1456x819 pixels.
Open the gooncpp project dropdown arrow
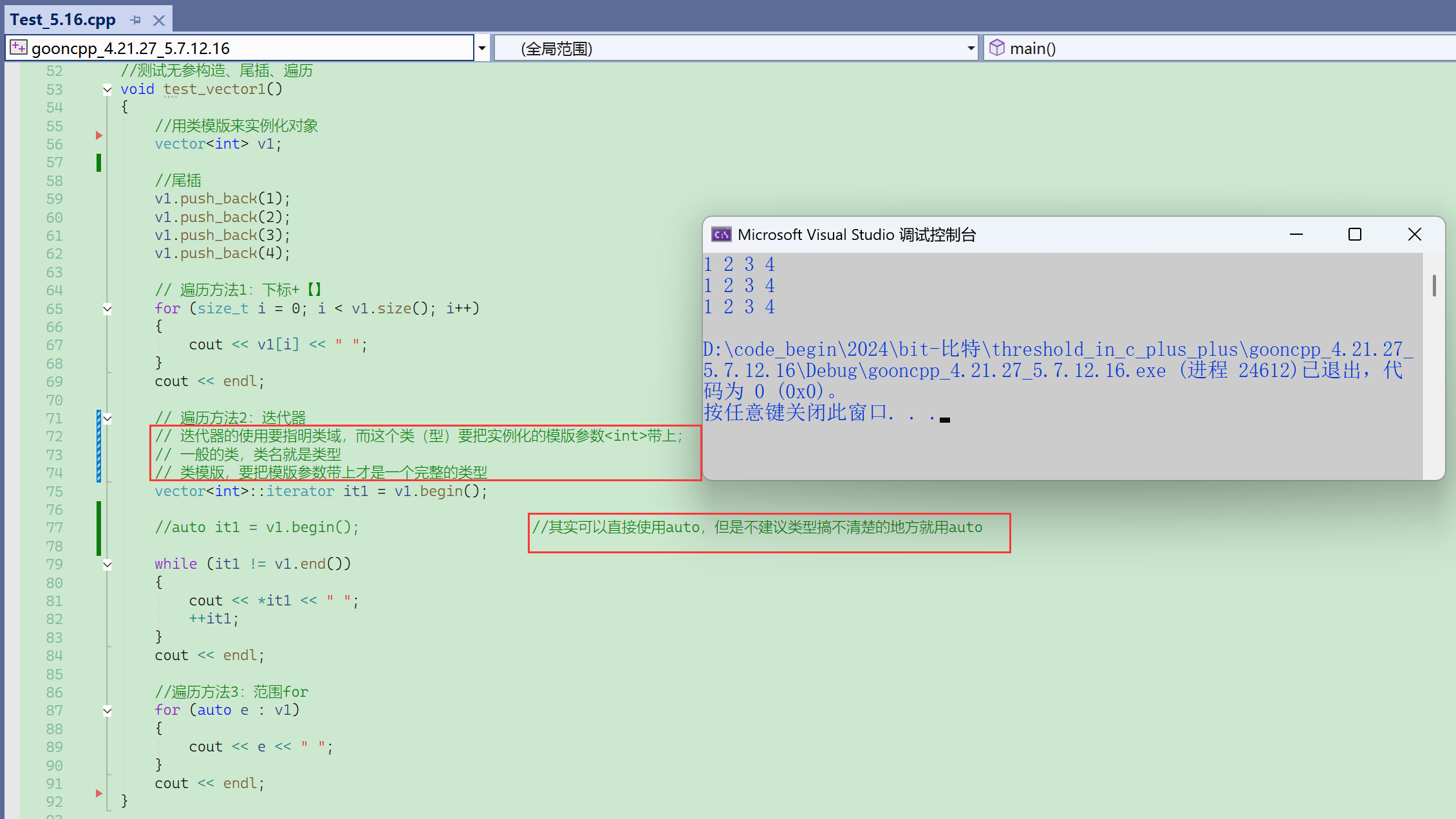[x=481, y=48]
